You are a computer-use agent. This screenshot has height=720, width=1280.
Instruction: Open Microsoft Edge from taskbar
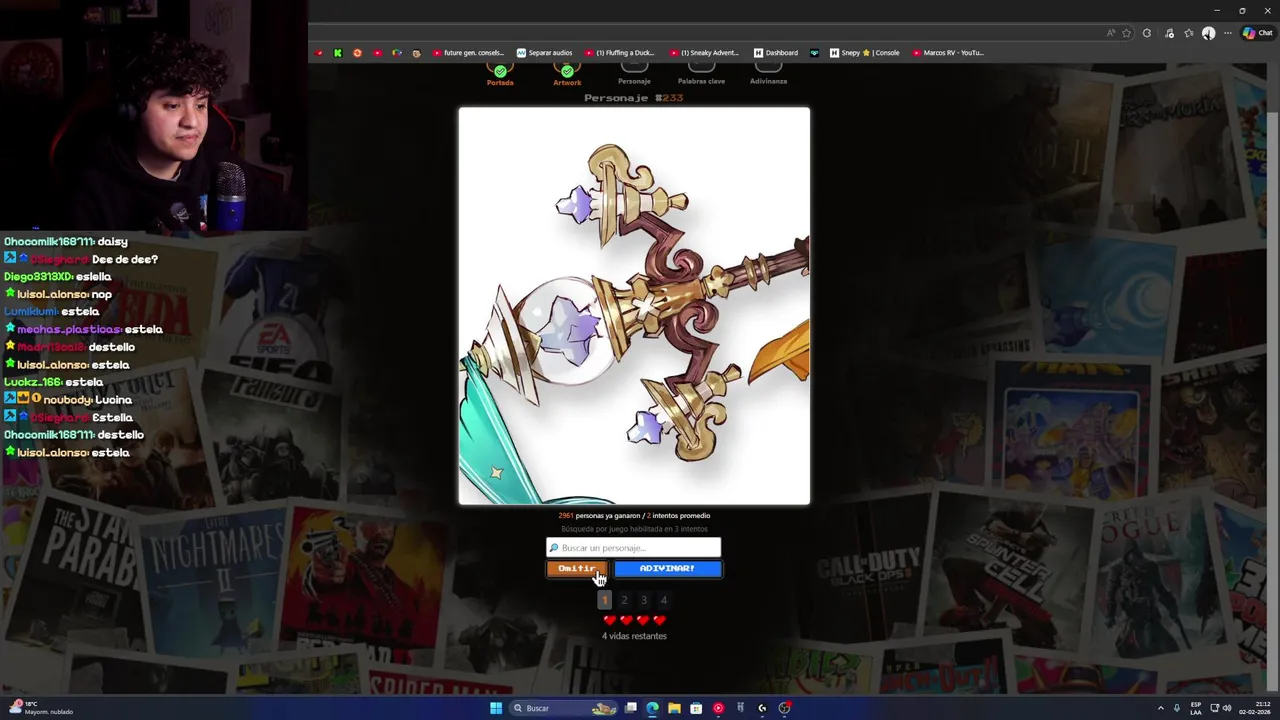point(652,708)
